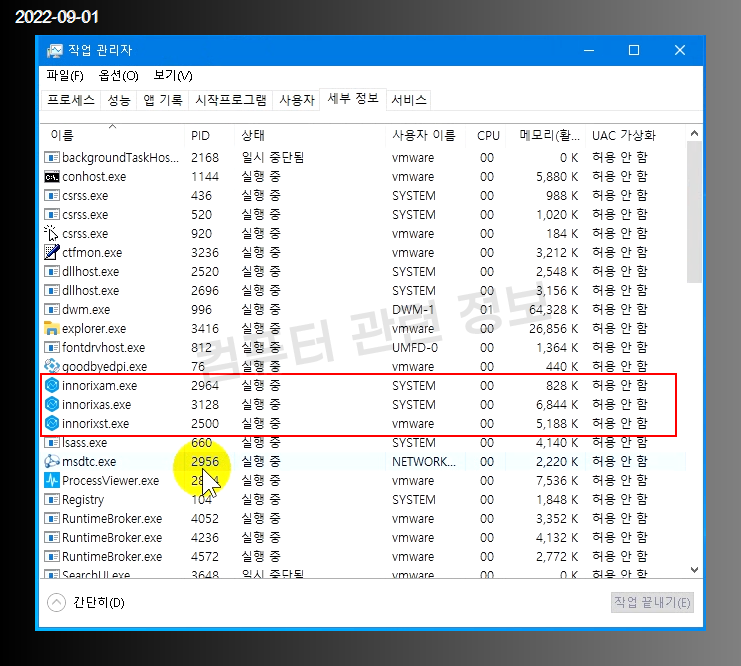The image size is (741, 666).
Task: Click the lsass.exe process icon
Action: pos(52,442)
